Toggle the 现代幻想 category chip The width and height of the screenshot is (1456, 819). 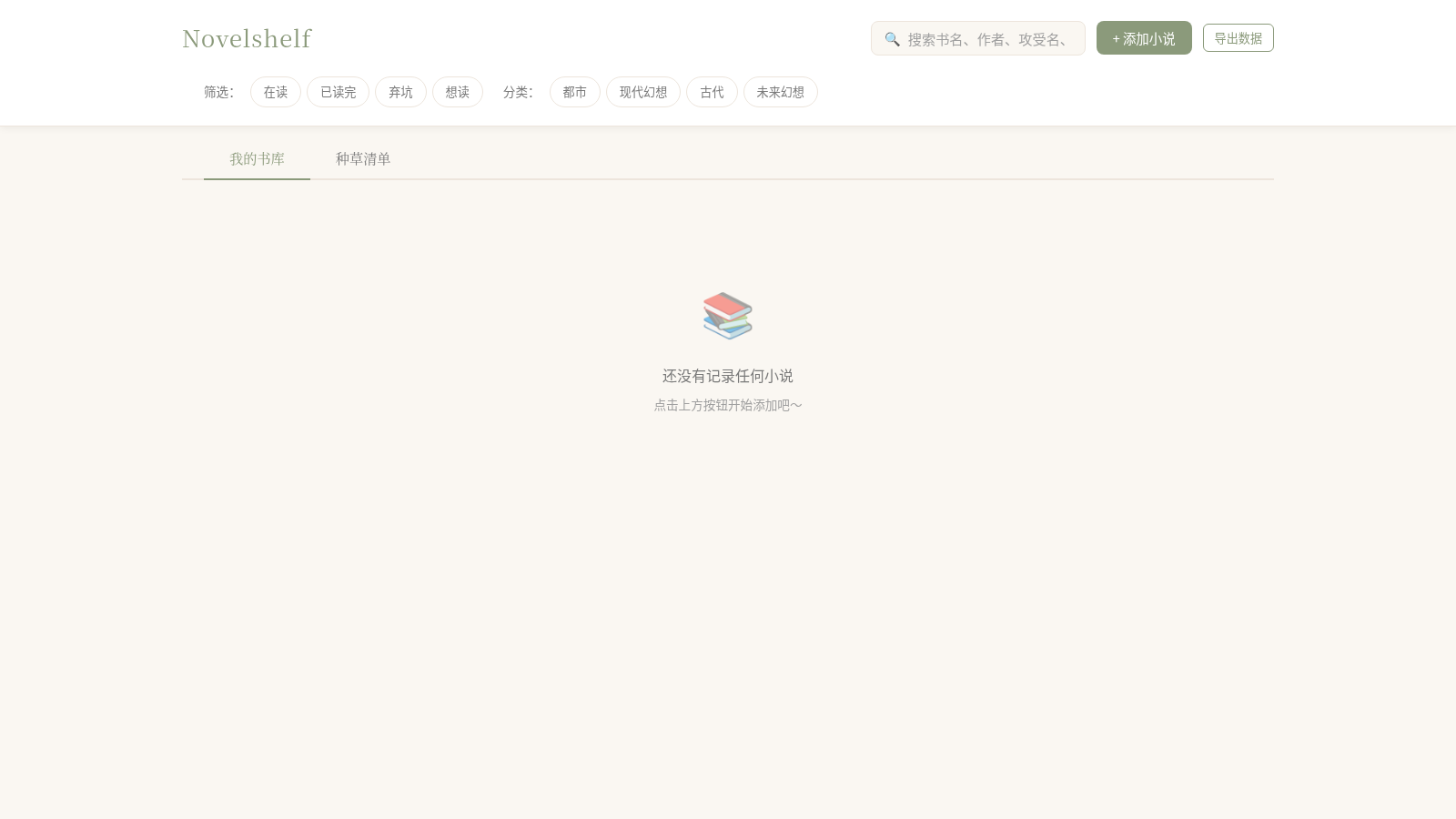pos(643,92)
